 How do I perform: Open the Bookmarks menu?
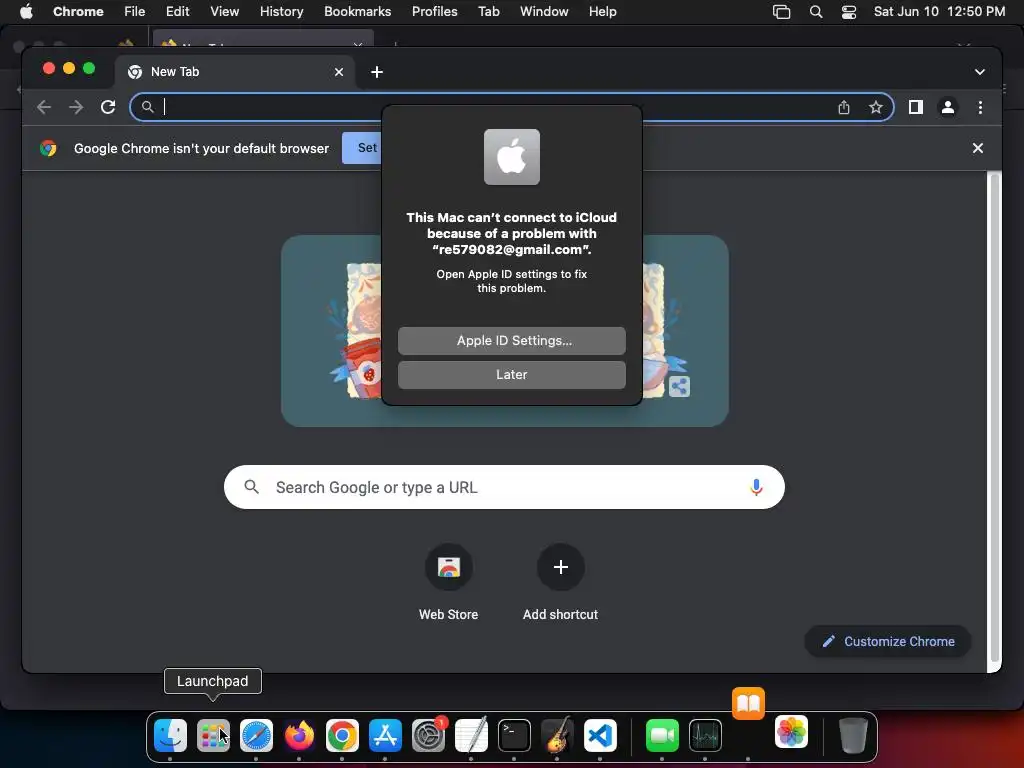(x=357, y=11)
